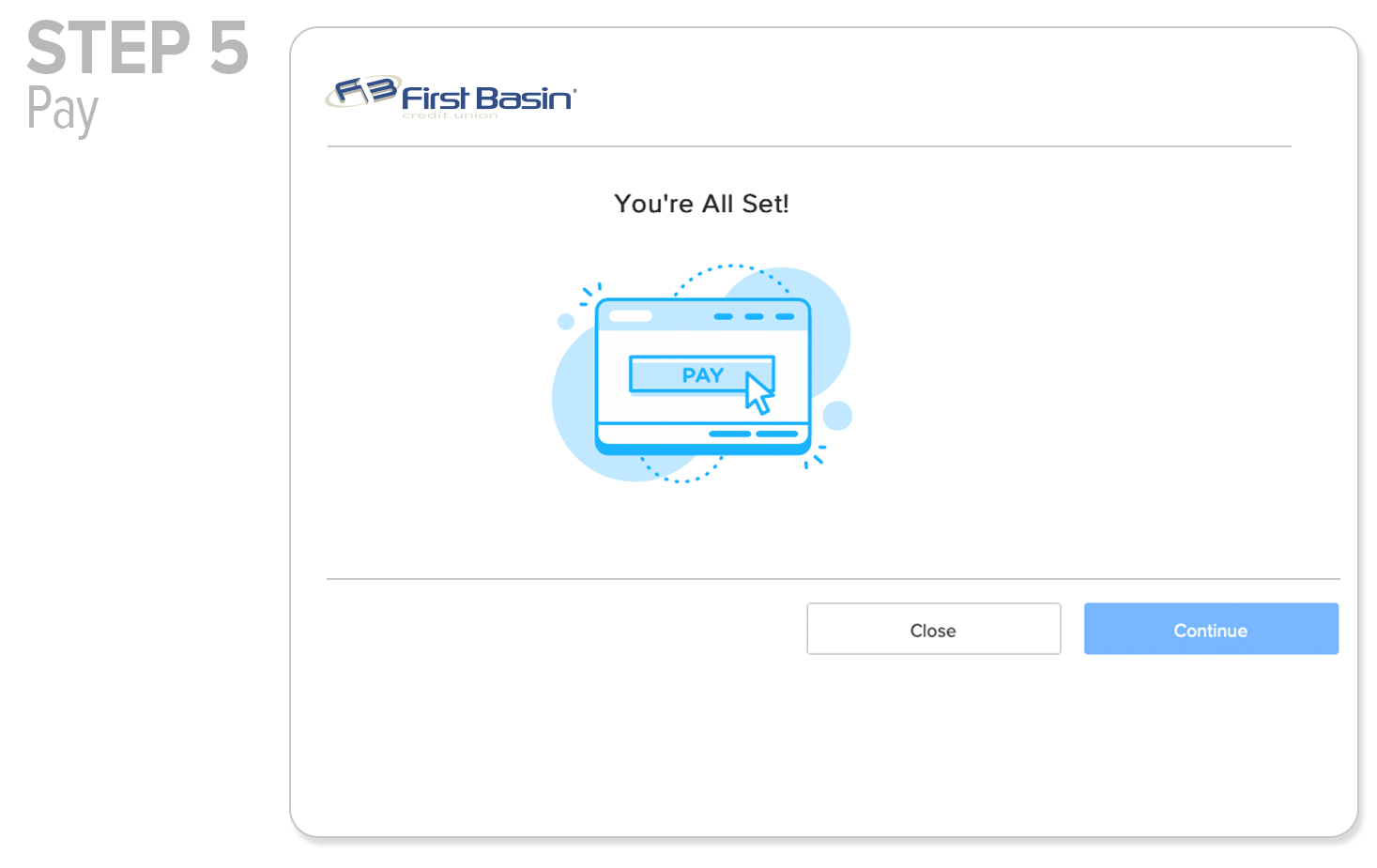
Task: Click the "STEP 5" heading
Action: (137, 49)
